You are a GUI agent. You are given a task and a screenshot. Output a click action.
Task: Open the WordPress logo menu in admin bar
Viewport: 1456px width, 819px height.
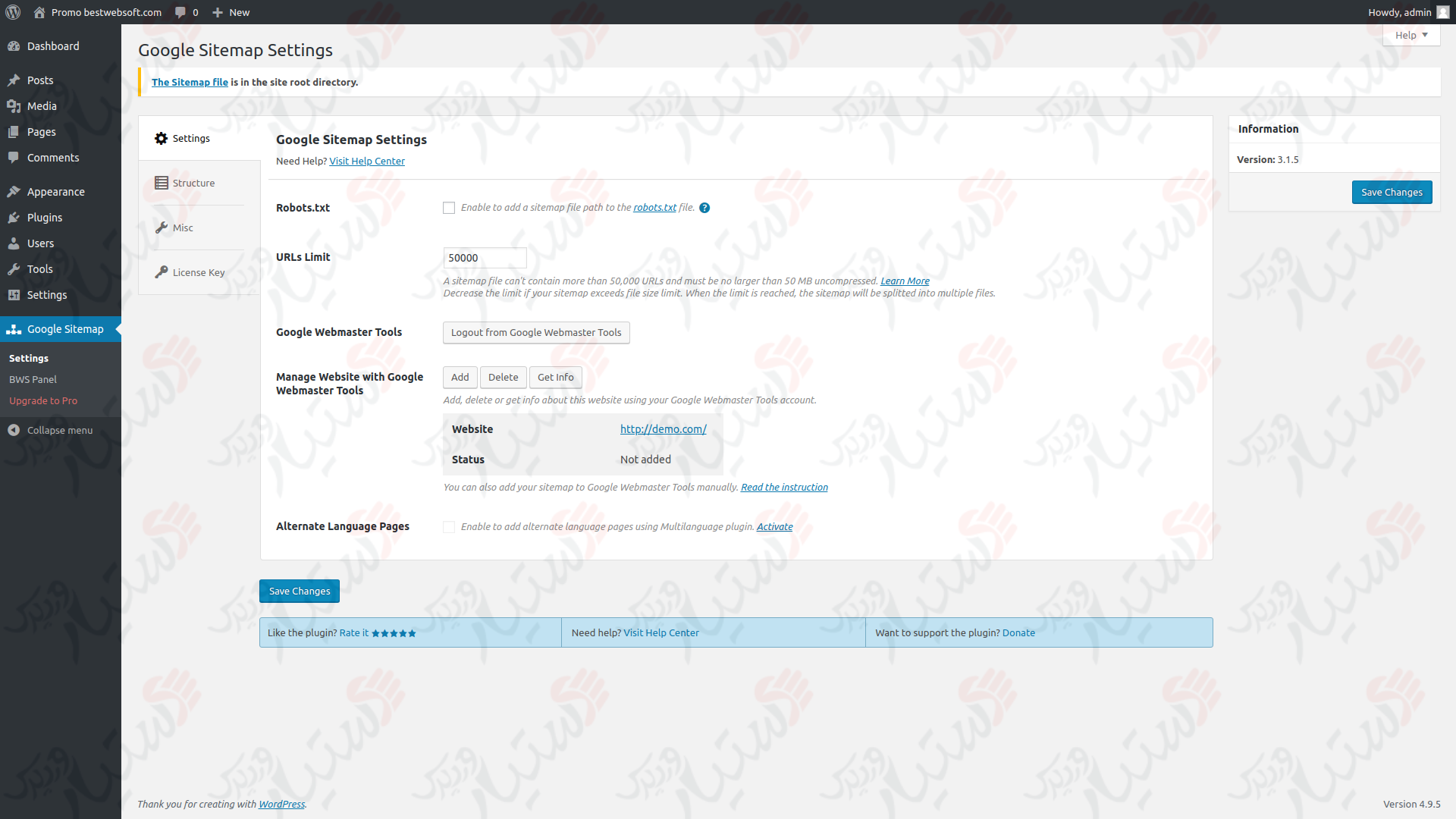coord(12,12)
